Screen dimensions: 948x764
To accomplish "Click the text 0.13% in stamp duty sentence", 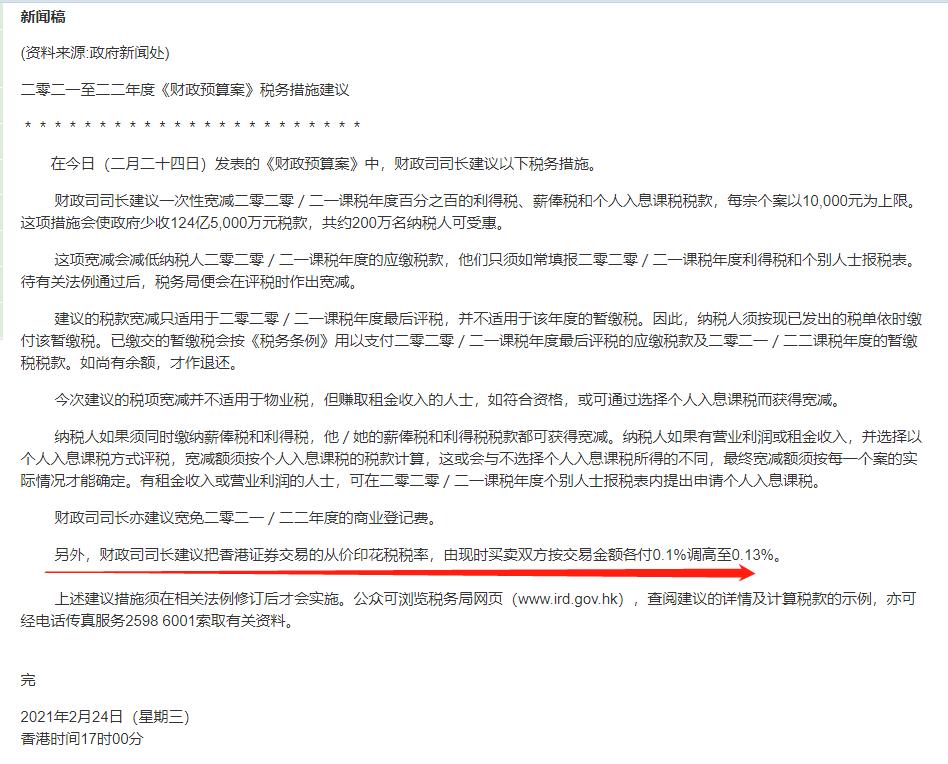I will pos(752,554).
